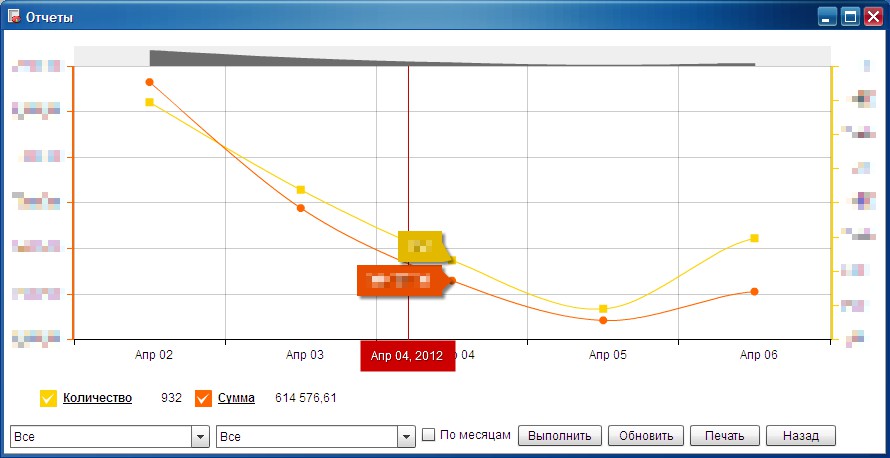The height and width of the screenshot is (458, 890).
Task: Click the orange Сумма value tooltip
Action: point(402,280)
